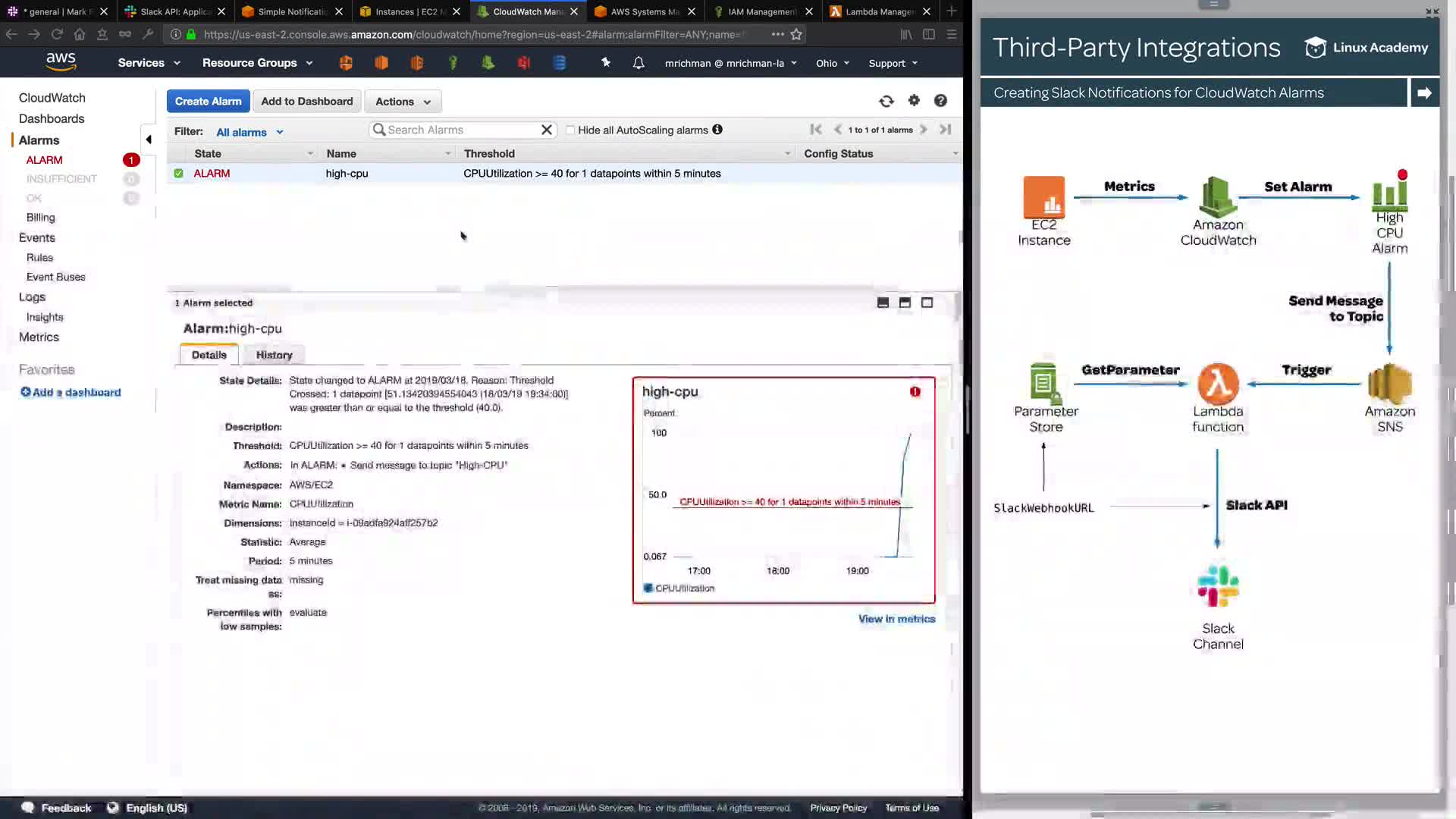
Task: Open the Services menu
Action: [x=149, y=63]
